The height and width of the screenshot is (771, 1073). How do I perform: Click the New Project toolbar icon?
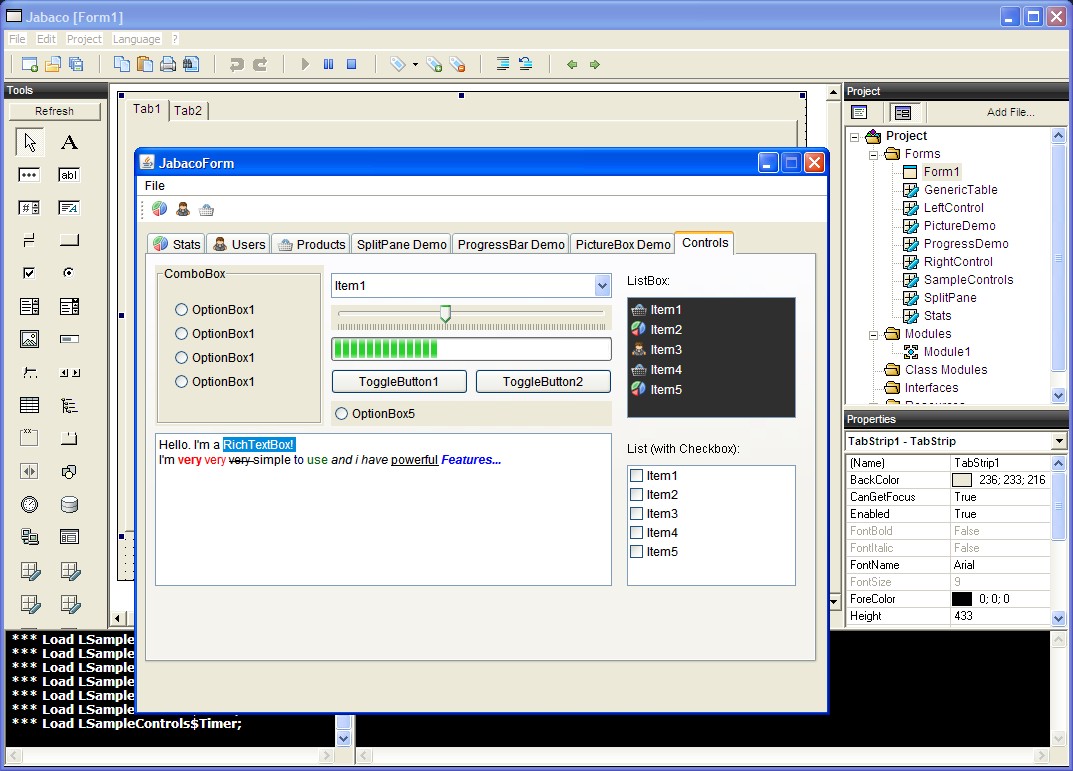(29, 64)
